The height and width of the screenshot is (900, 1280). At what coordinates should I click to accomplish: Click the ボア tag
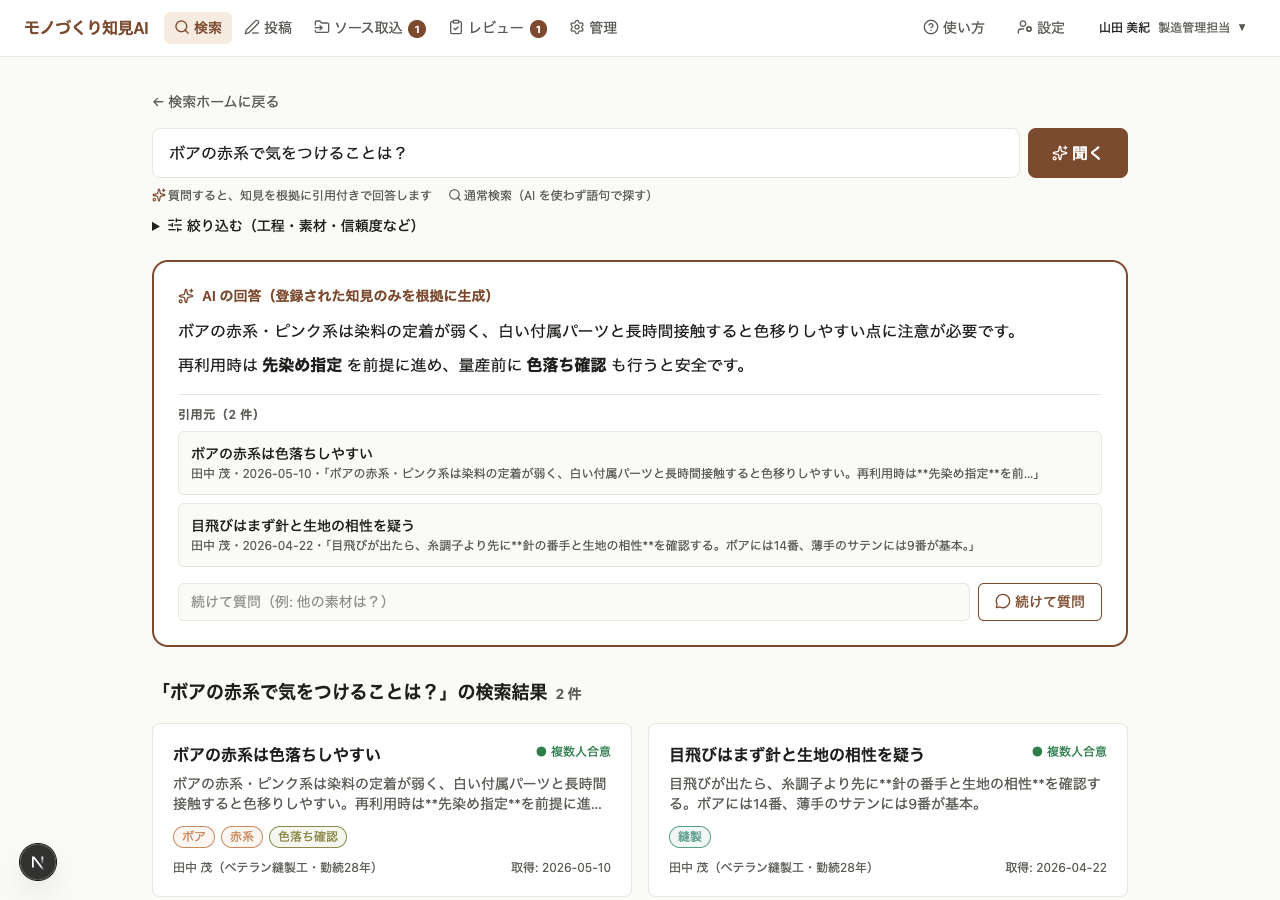(194, 837)
